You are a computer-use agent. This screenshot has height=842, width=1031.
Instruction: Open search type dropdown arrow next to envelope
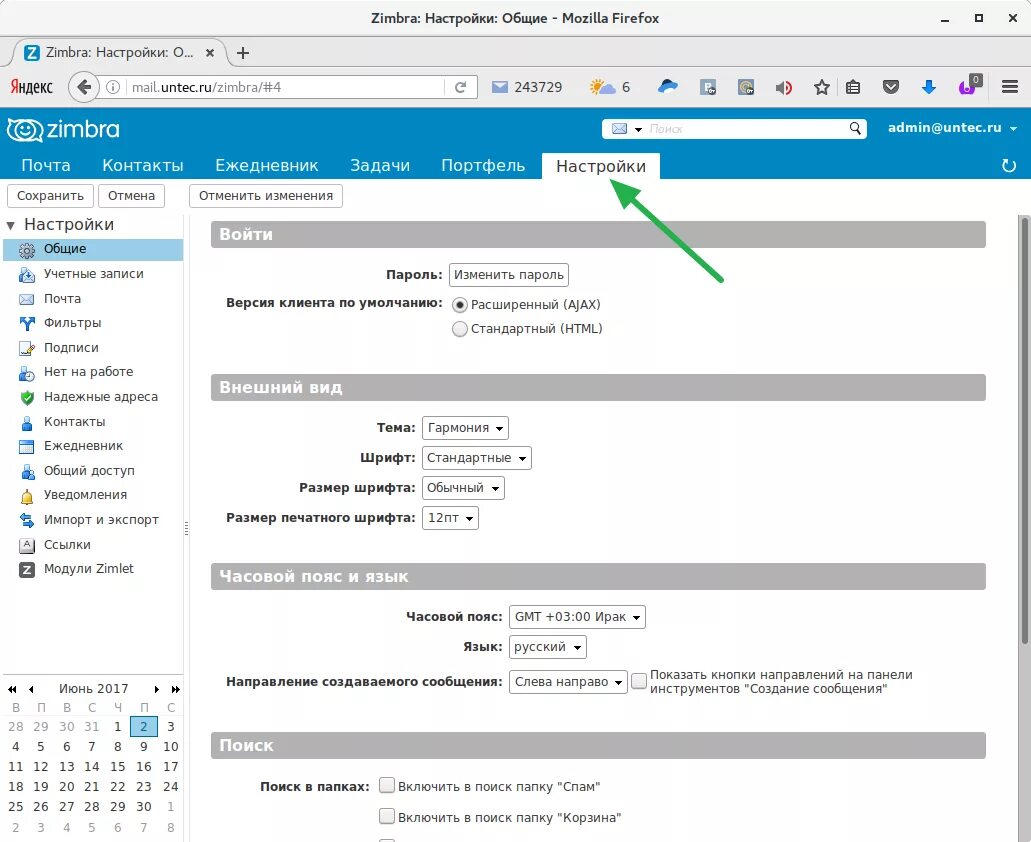pyautogui.click(x=638, y=129)
